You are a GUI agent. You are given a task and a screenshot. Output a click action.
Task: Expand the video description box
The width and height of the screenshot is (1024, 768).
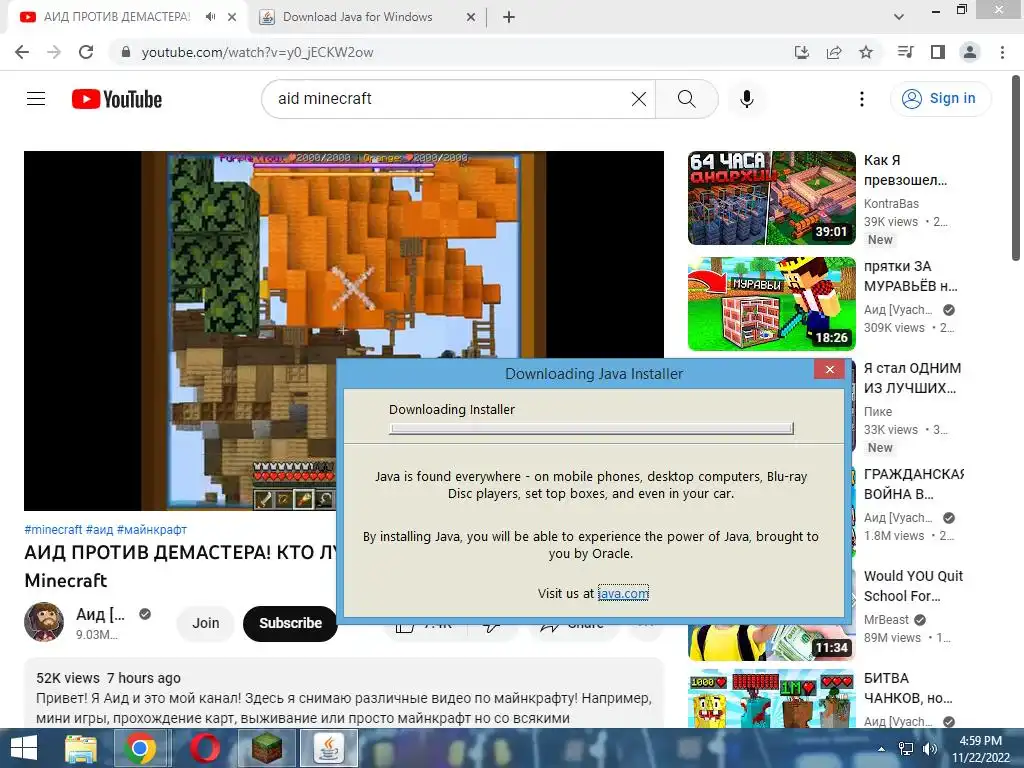coord(344,694)
